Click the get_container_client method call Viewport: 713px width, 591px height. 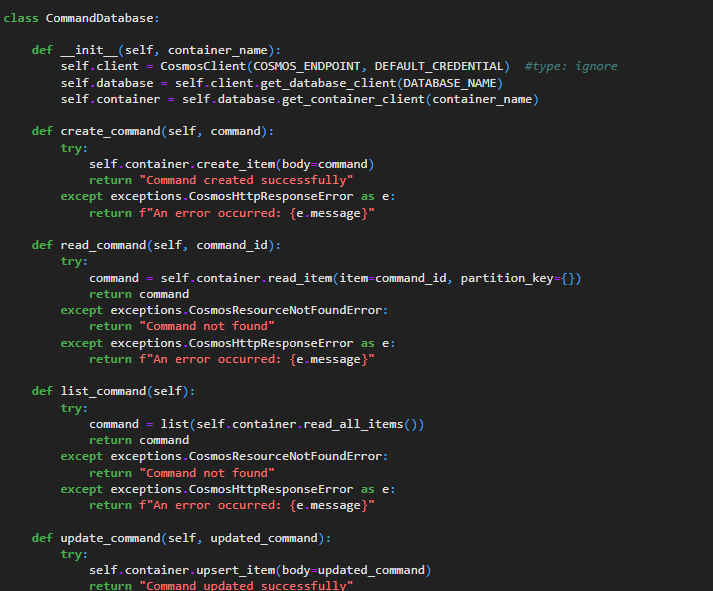[x=353, y=99]
